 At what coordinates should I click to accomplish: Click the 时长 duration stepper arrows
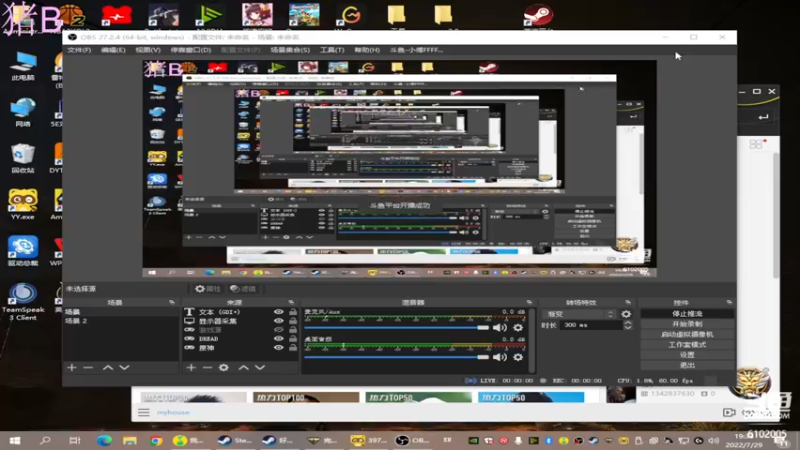628,325
